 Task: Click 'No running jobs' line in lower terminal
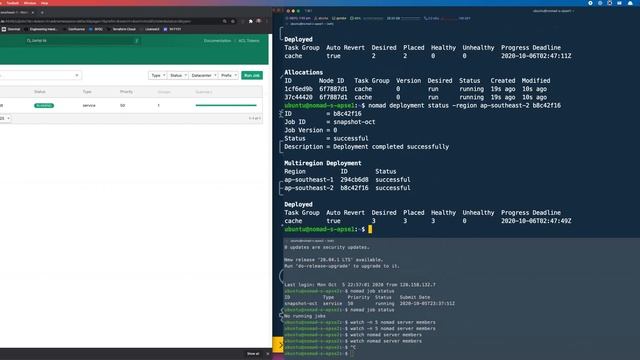304,316
